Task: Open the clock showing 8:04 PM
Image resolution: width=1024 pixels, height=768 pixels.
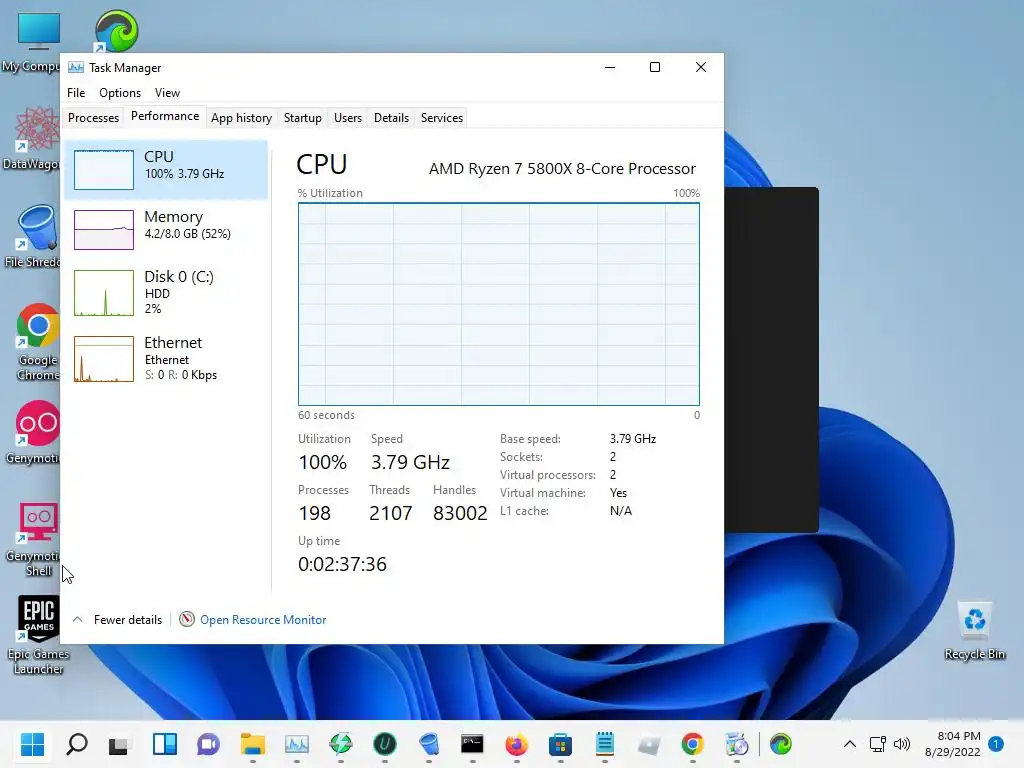Action: point(953,744)
